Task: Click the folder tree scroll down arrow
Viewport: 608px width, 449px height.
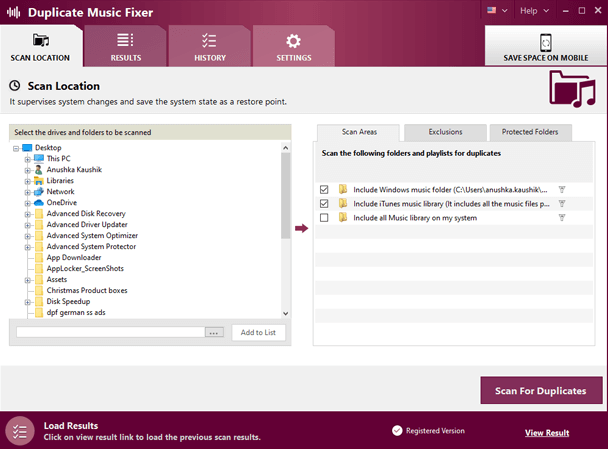Action: pyautogui.click(x=285, y=313)
